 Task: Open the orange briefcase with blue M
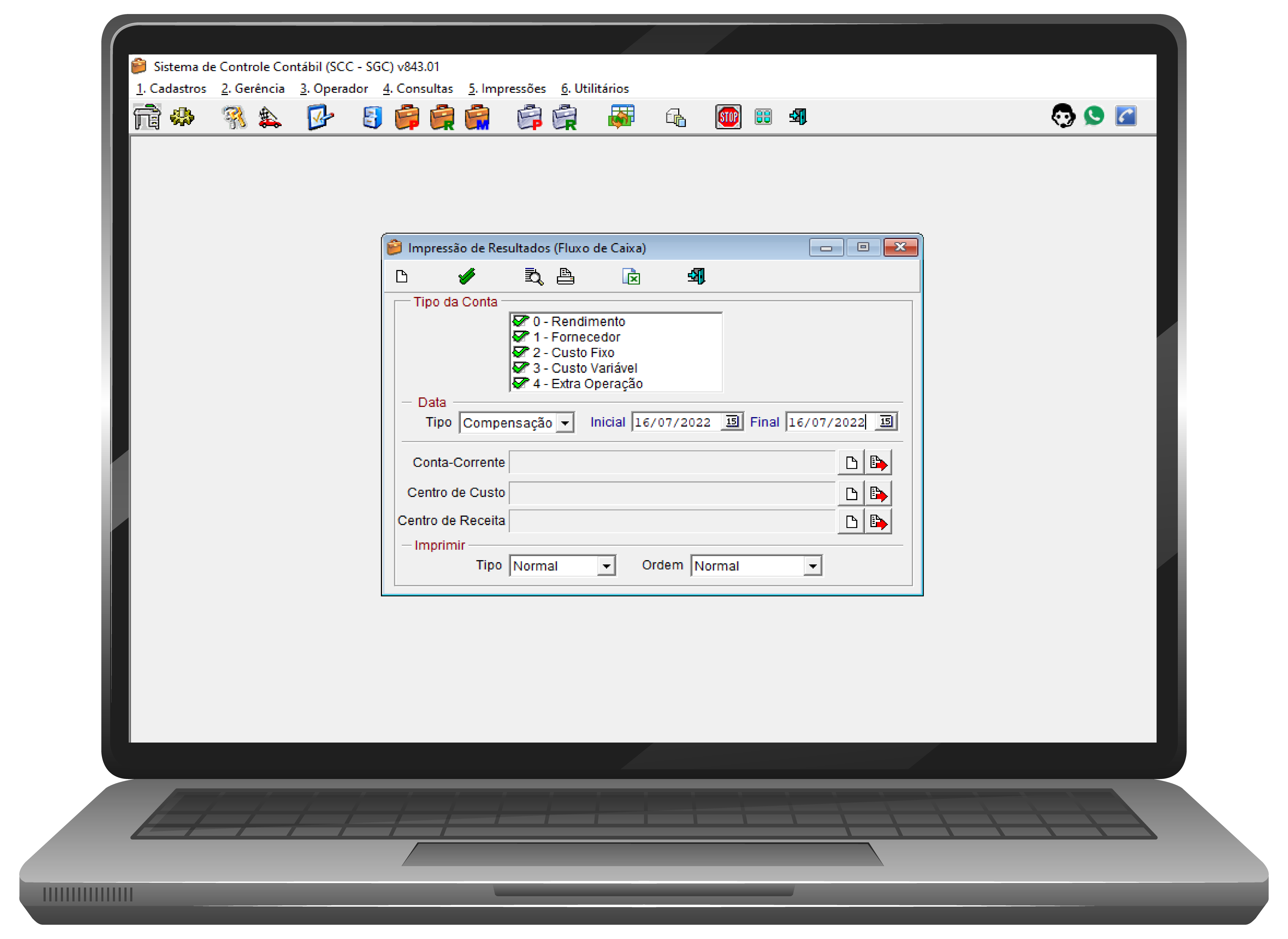coord(477,117)
